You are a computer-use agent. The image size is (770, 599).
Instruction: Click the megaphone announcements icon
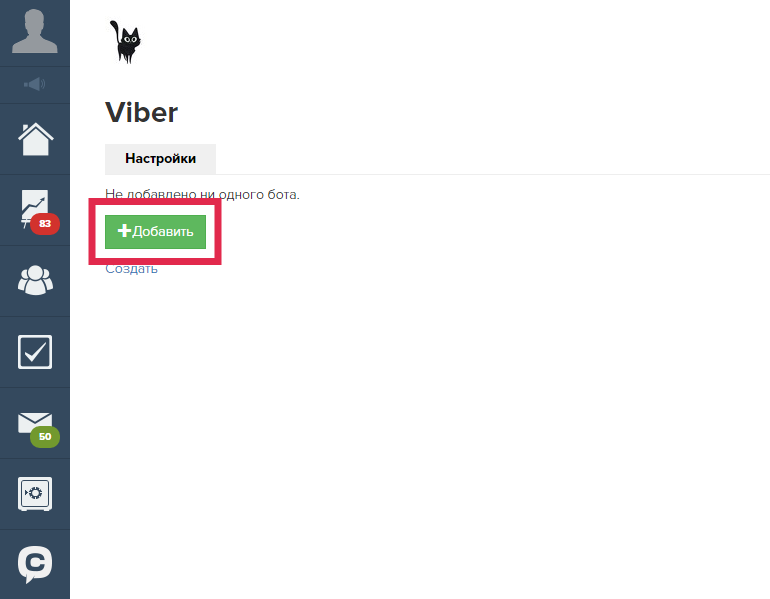point(34,84)
